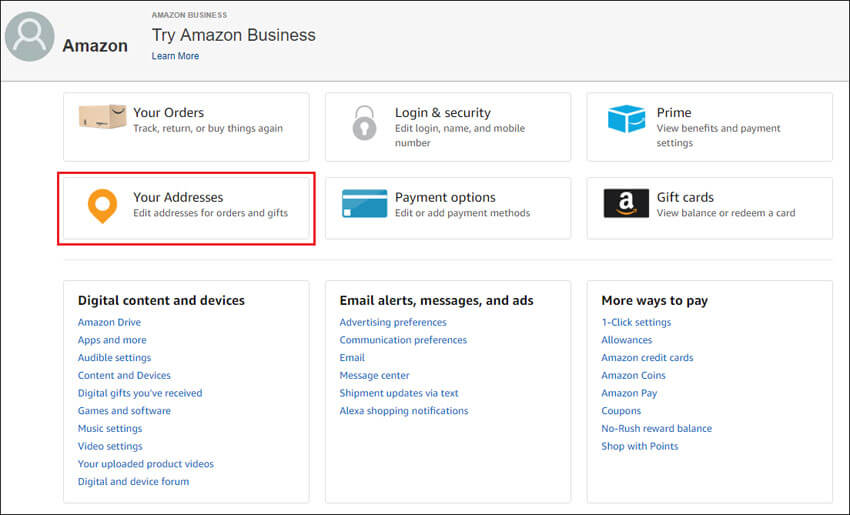Open the Email link
The height and width of the screenshot is (515, 850).
pyautogui.click(x=352, y=358)
